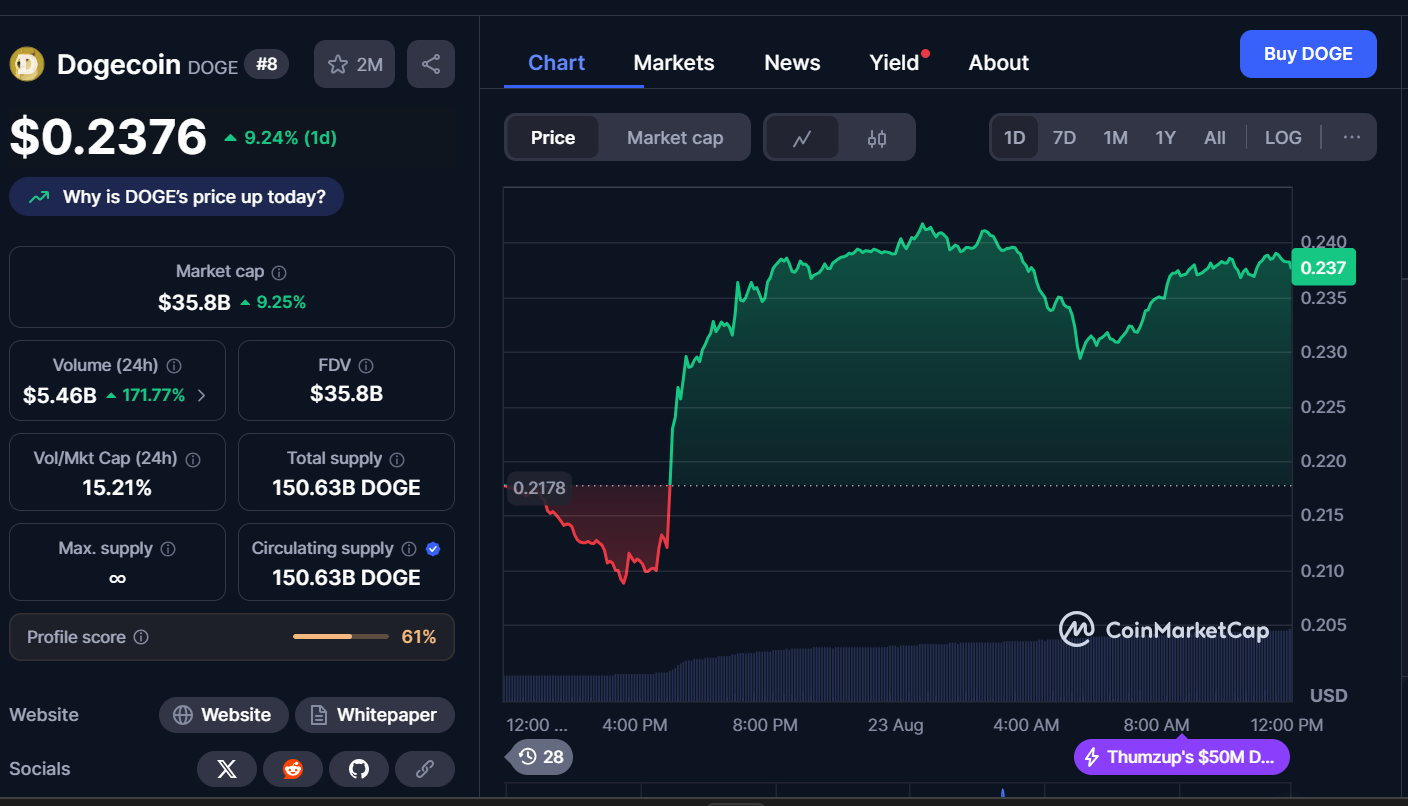1408x806 pixels.
Task: Click info icon beside Profile score
Action: (x=141, y=637)
